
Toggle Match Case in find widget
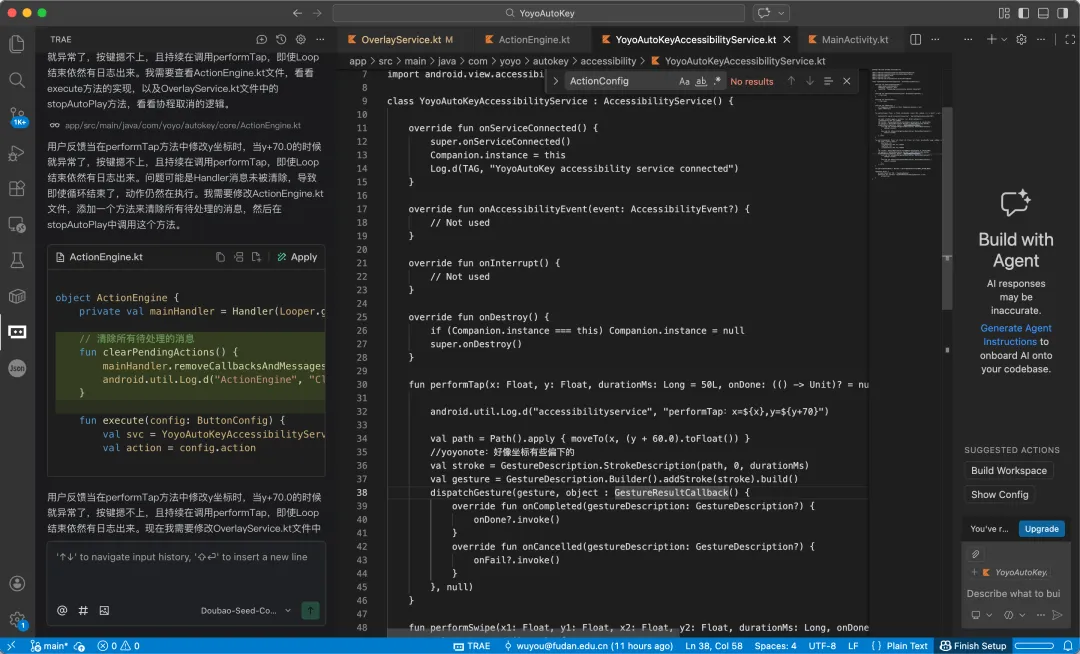pyautogui.click(x=684, y=81)
